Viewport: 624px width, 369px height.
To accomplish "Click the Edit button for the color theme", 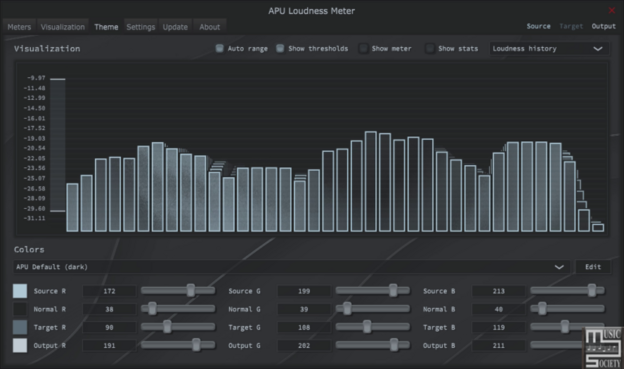I will (593, 267).
